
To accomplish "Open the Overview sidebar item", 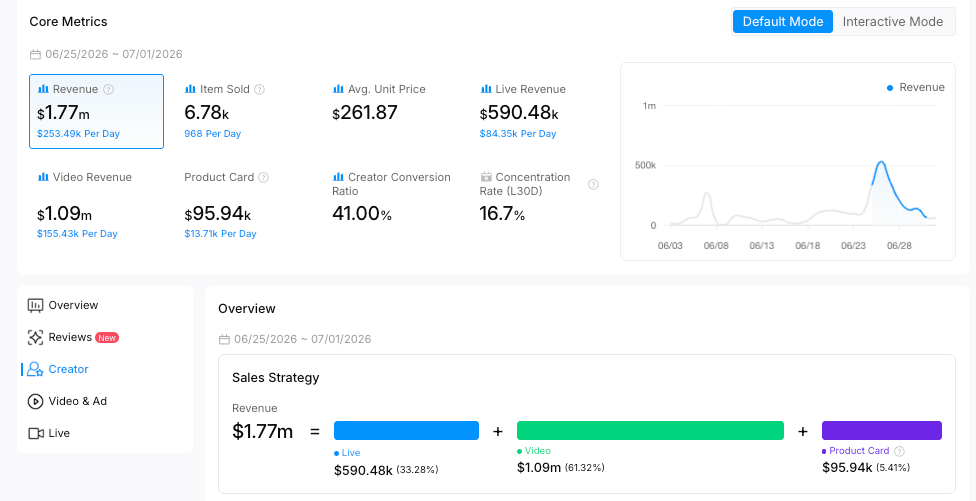I will coord(105,305).
